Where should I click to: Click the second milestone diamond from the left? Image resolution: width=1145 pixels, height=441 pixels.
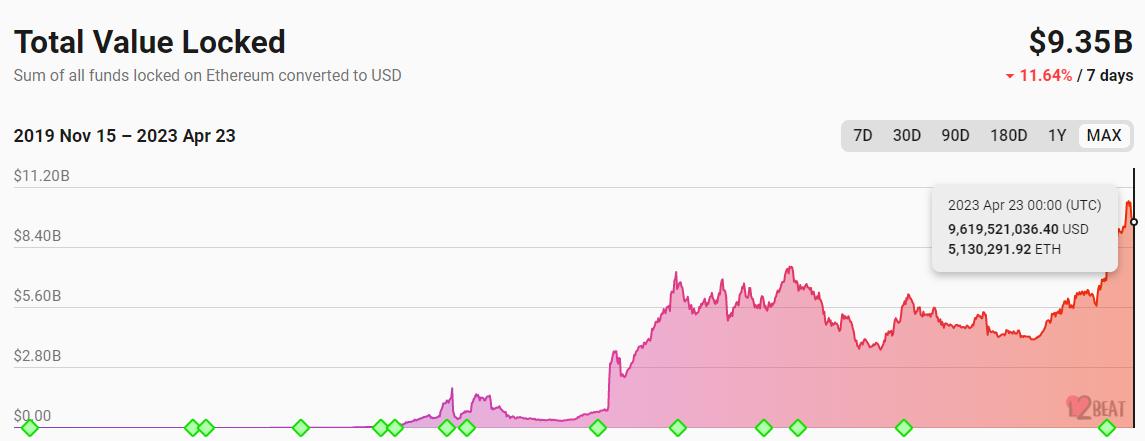[192, 428]
